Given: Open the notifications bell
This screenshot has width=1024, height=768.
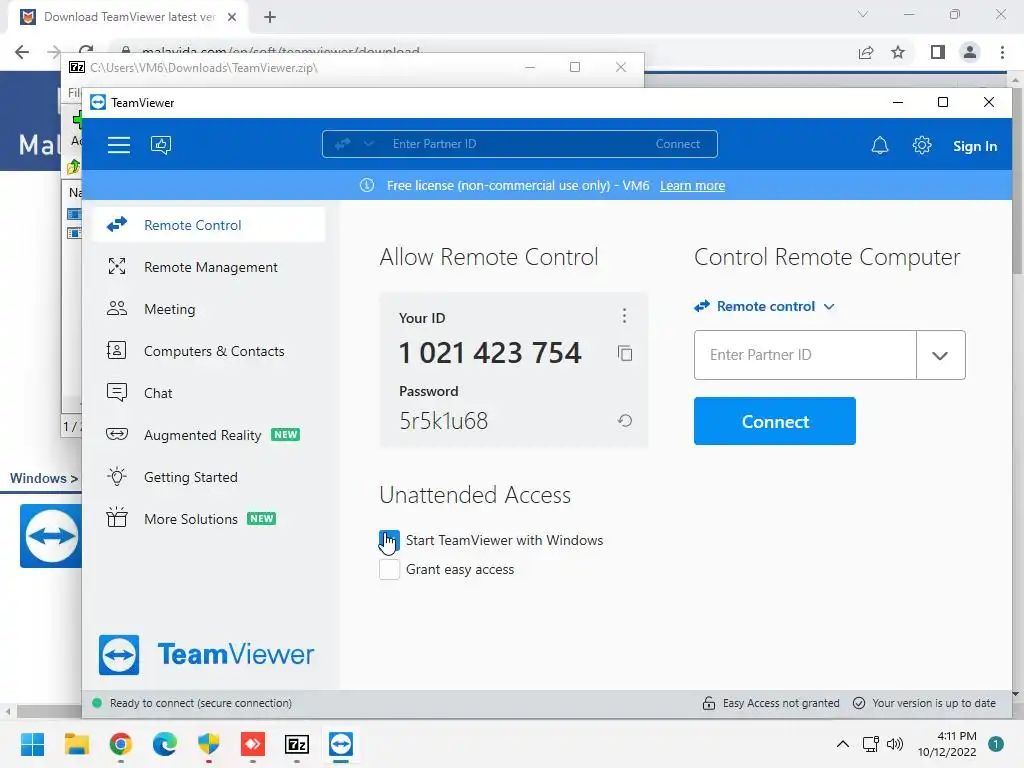Looking at the screenshot, I should click(880, 145).
